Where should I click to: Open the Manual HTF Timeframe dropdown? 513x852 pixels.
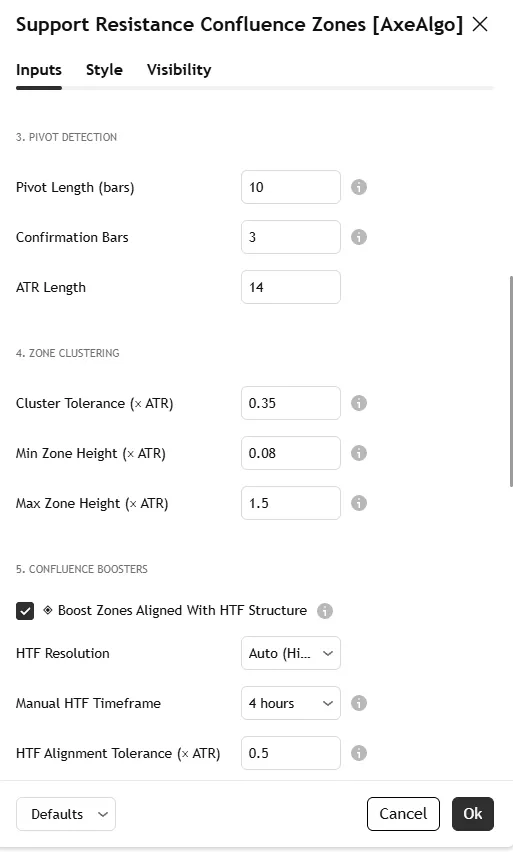[291, 703]
